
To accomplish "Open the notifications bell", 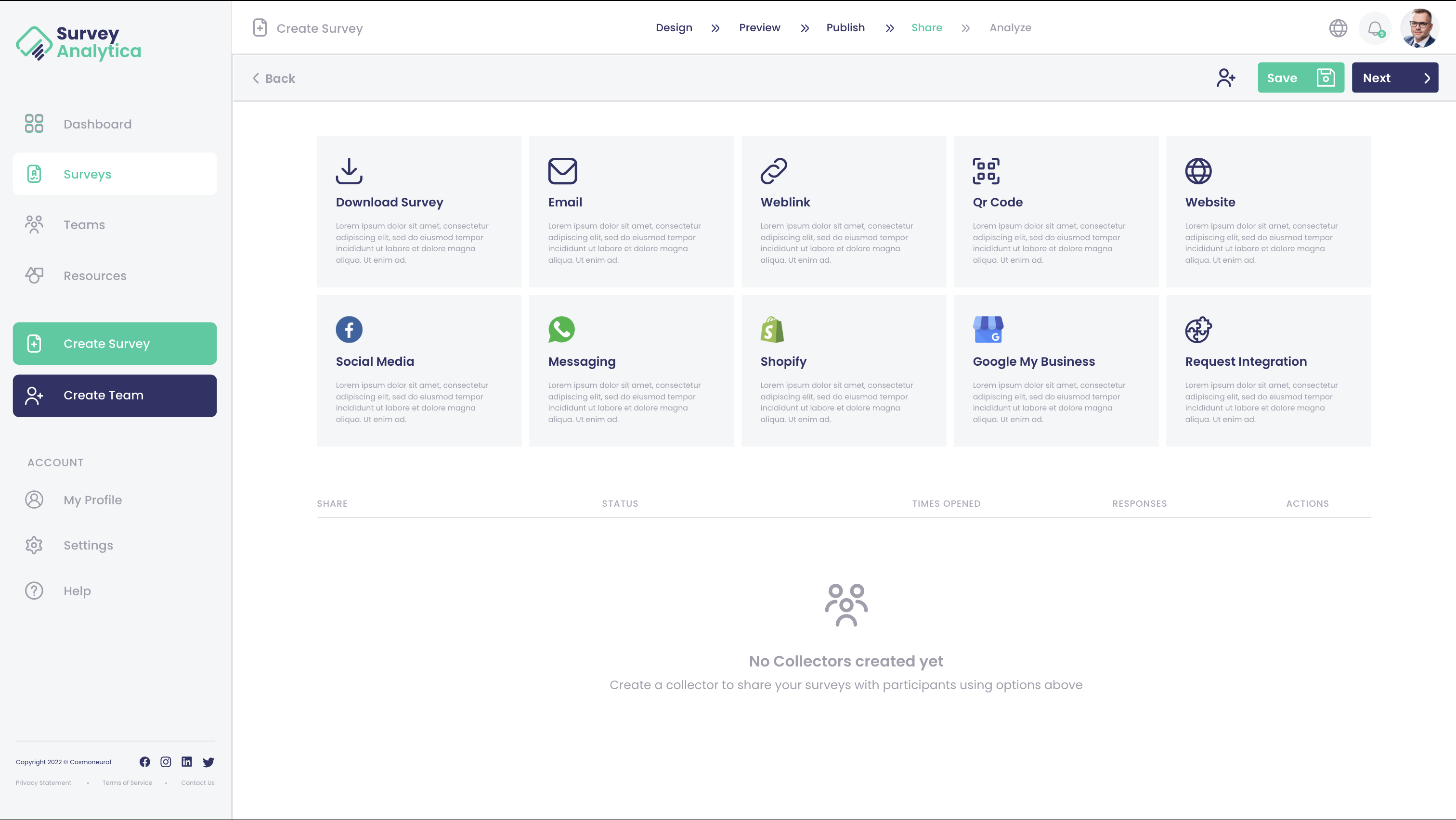I will pos(1375,28).
